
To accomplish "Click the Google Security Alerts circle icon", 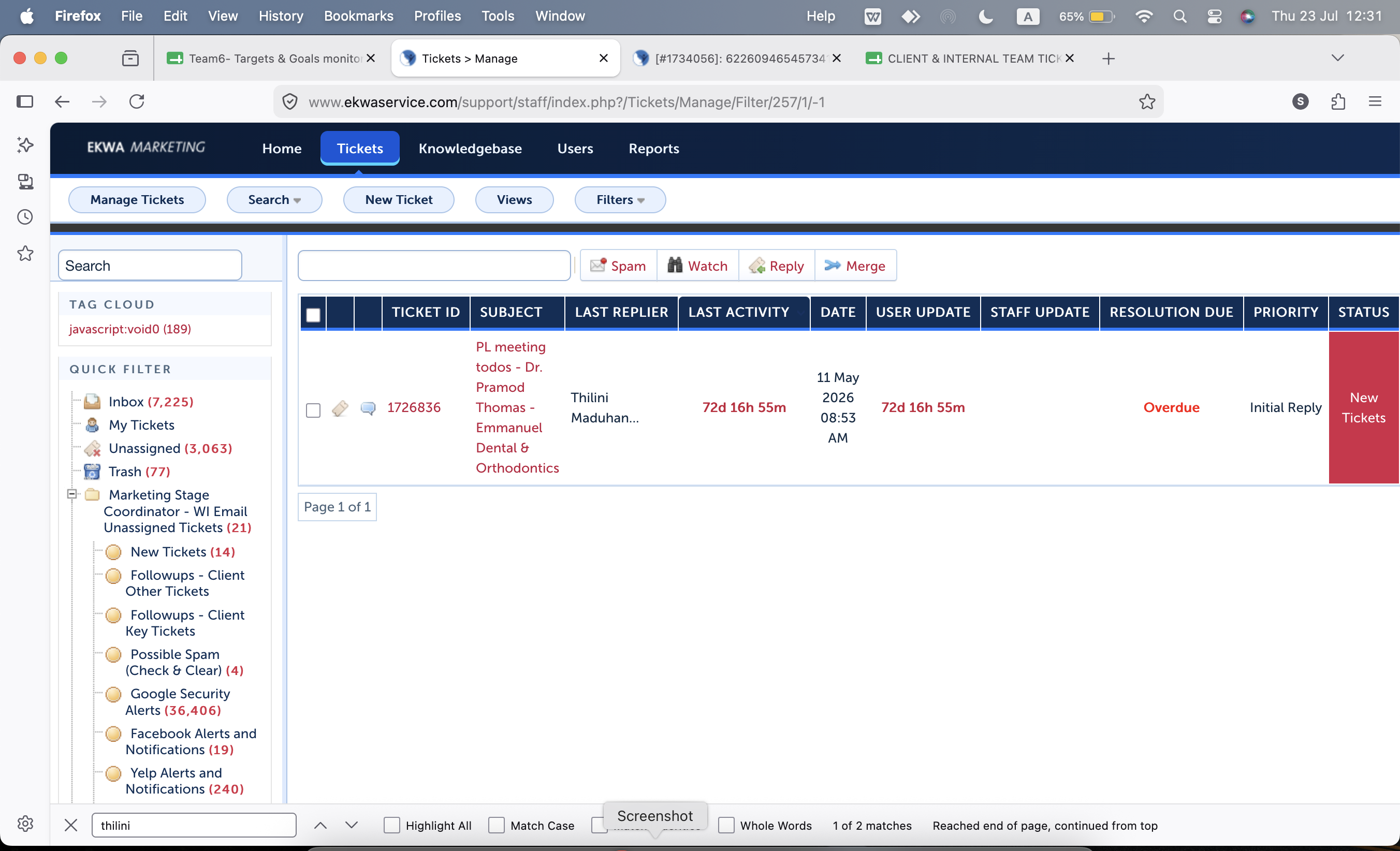I will pyautogui.click(x=113, y=694).
